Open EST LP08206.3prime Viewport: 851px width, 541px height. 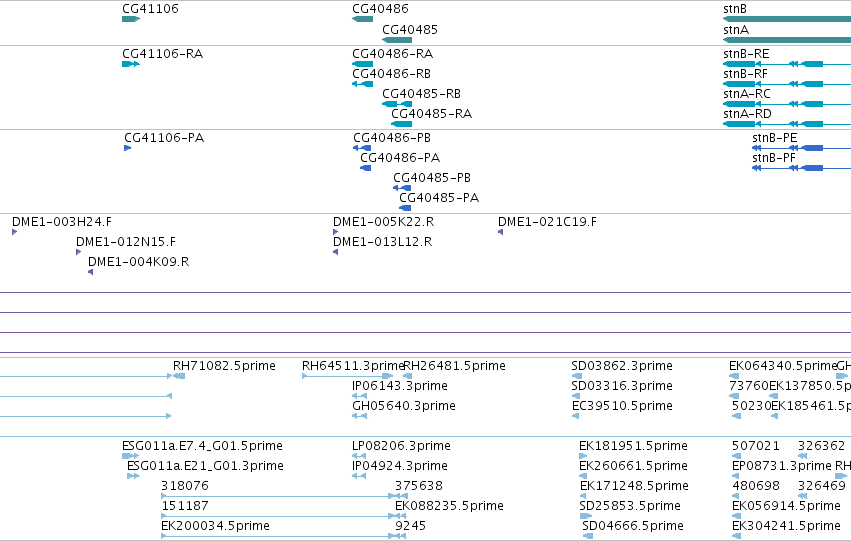tap(402, 447)
